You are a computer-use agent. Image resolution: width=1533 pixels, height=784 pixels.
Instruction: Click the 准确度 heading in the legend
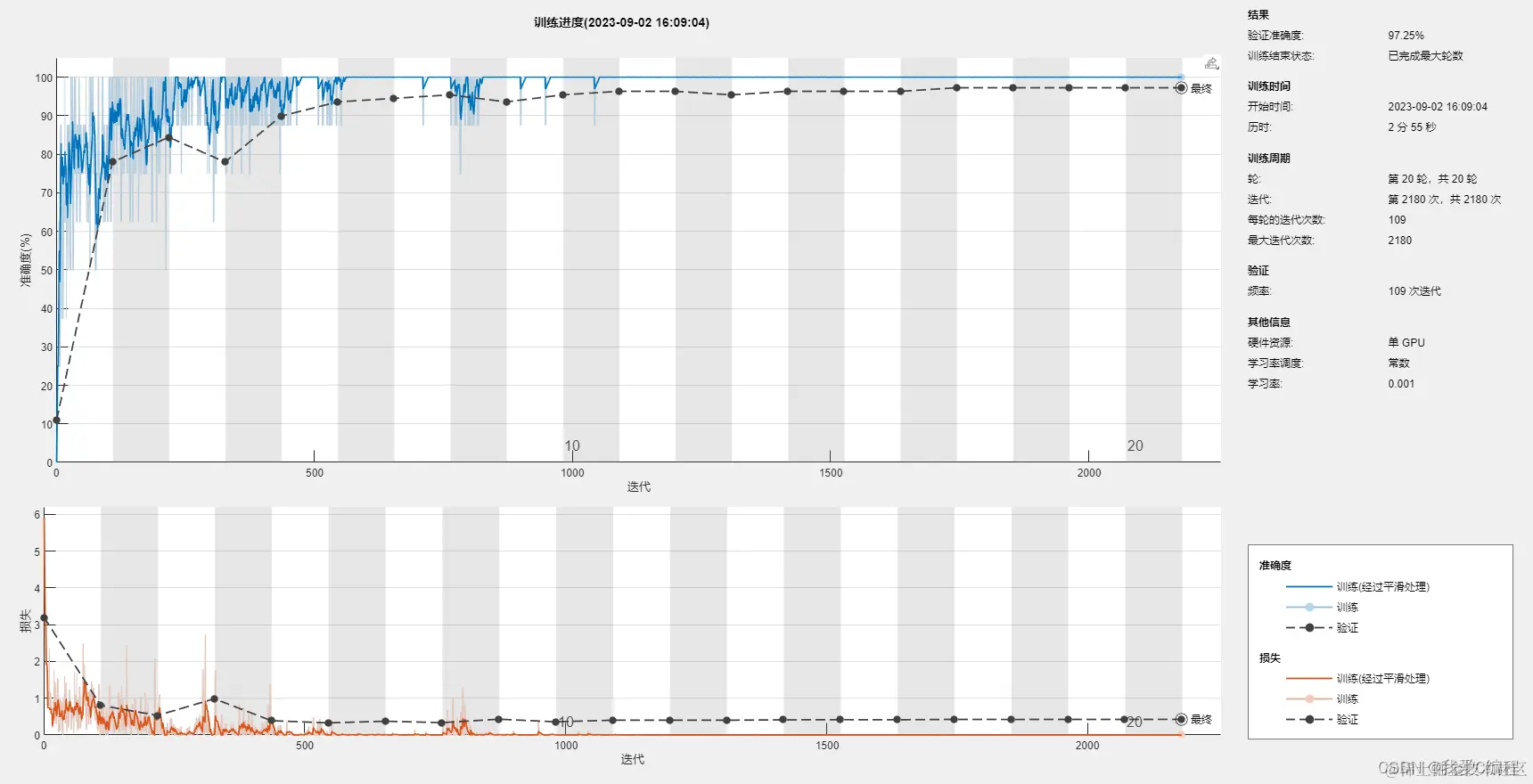click(x=1275, y=566)
